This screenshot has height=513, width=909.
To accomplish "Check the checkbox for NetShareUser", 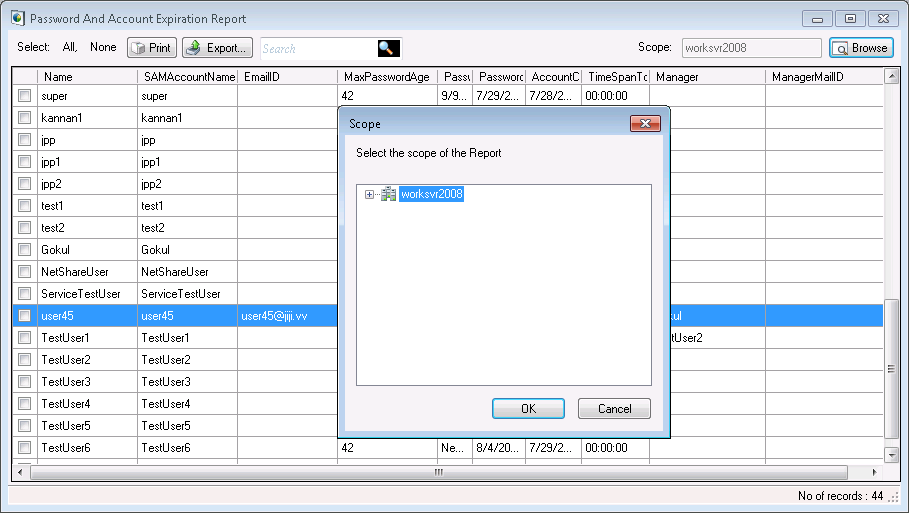I will click(24, 272).
